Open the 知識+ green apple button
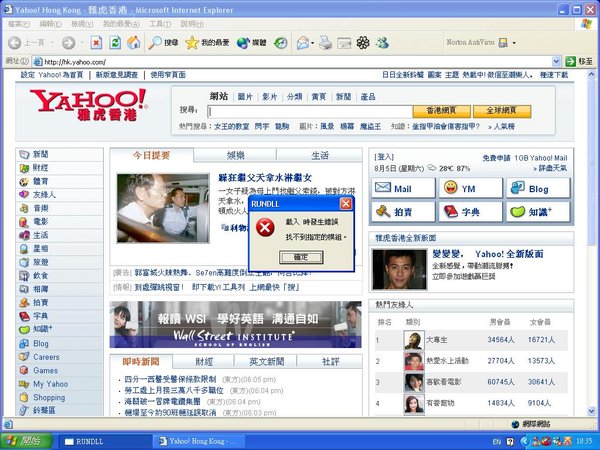The image size is (600, 450). point(538,212)
